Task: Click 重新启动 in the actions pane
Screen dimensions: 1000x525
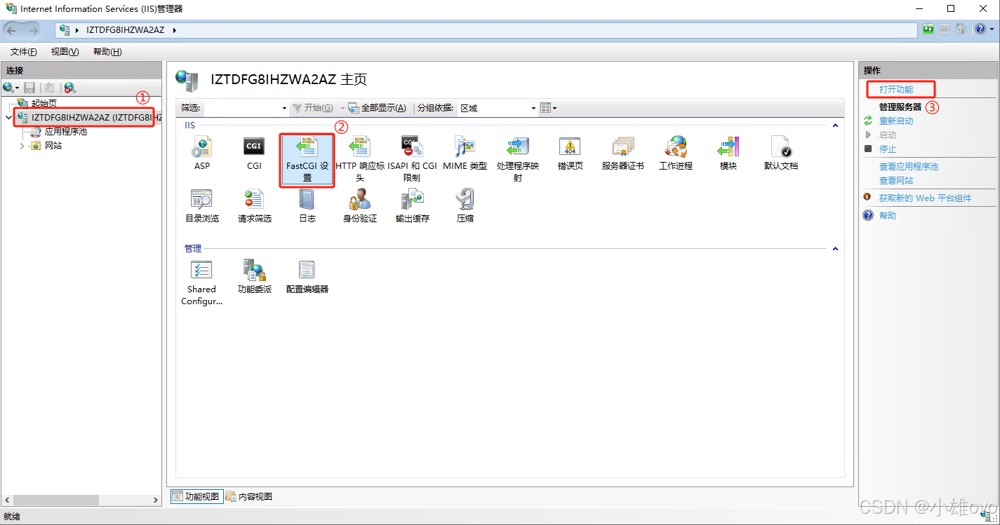Action: coord(896,121)
